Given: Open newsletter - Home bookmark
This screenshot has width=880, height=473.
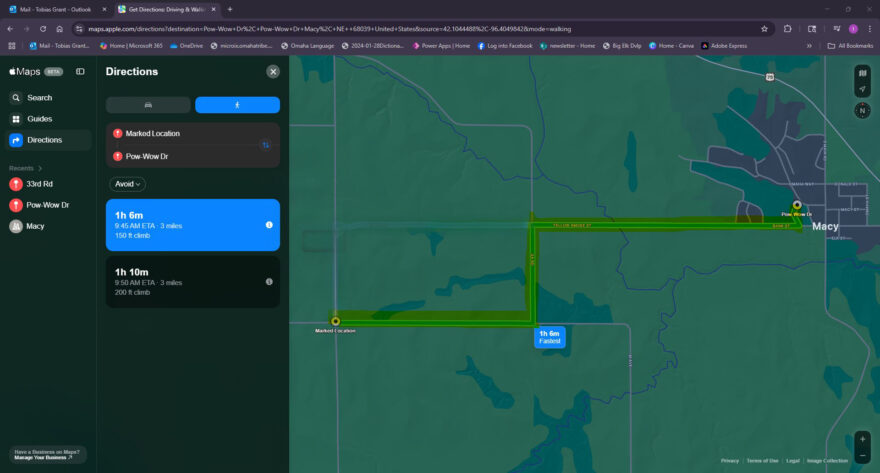Looking at the screenshot, I should 567,46.
